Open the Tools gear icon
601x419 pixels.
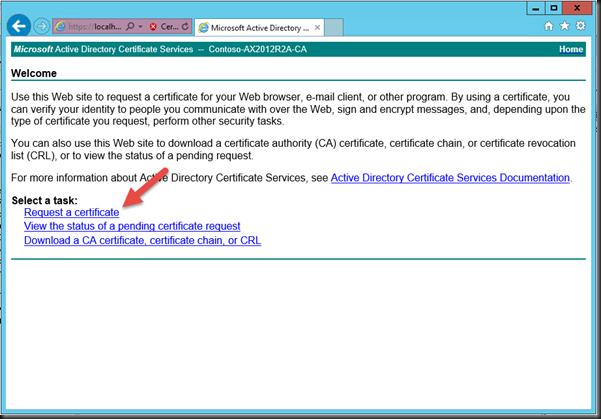coord(581,26)
